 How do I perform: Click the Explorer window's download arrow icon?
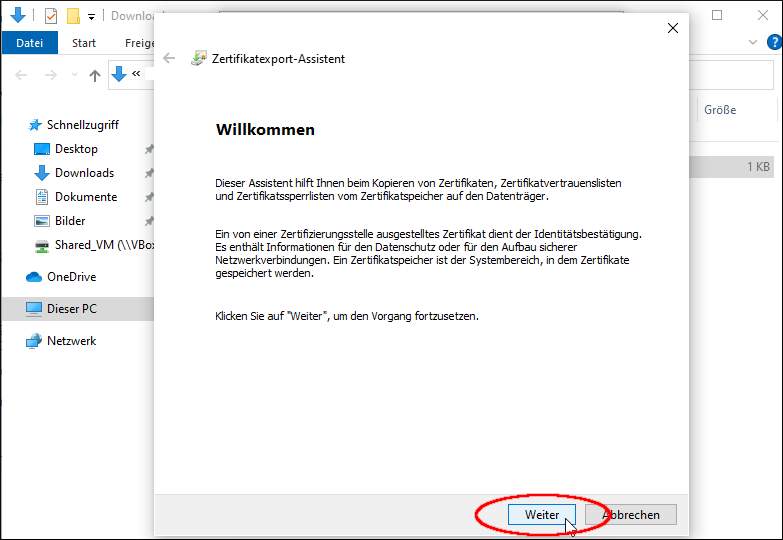[x=18, y=15]
